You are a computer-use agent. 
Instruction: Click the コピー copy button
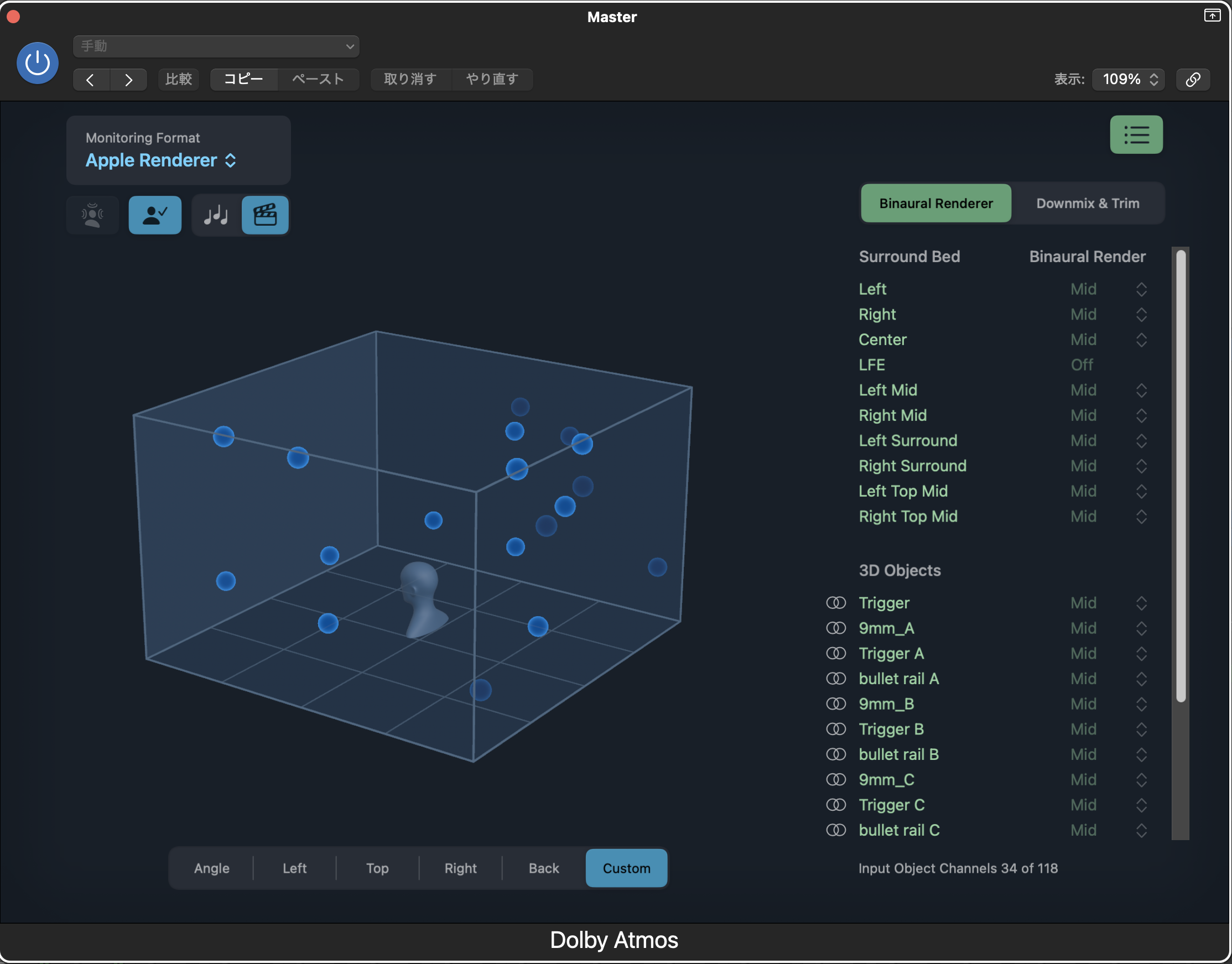243,80
